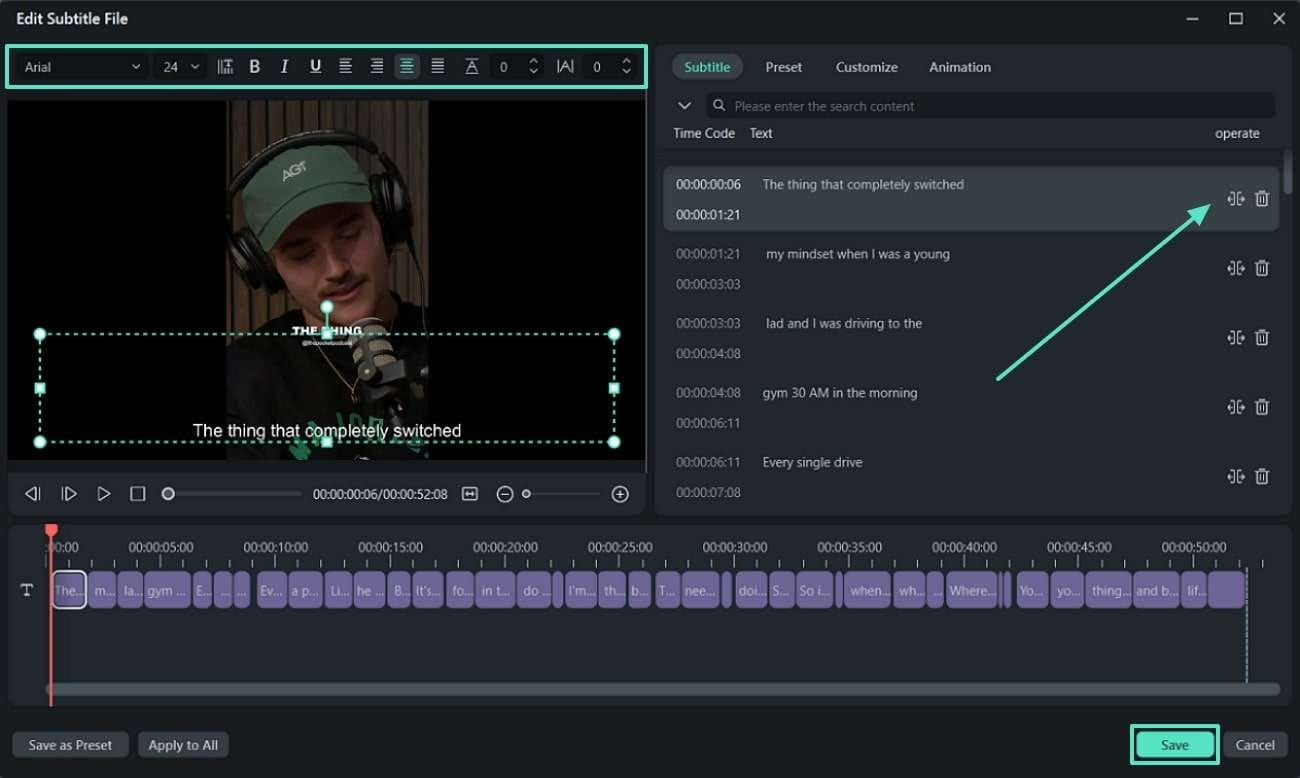Click the text track T icon
Screen dimensions: 1300x778
(x=27, y=590)
